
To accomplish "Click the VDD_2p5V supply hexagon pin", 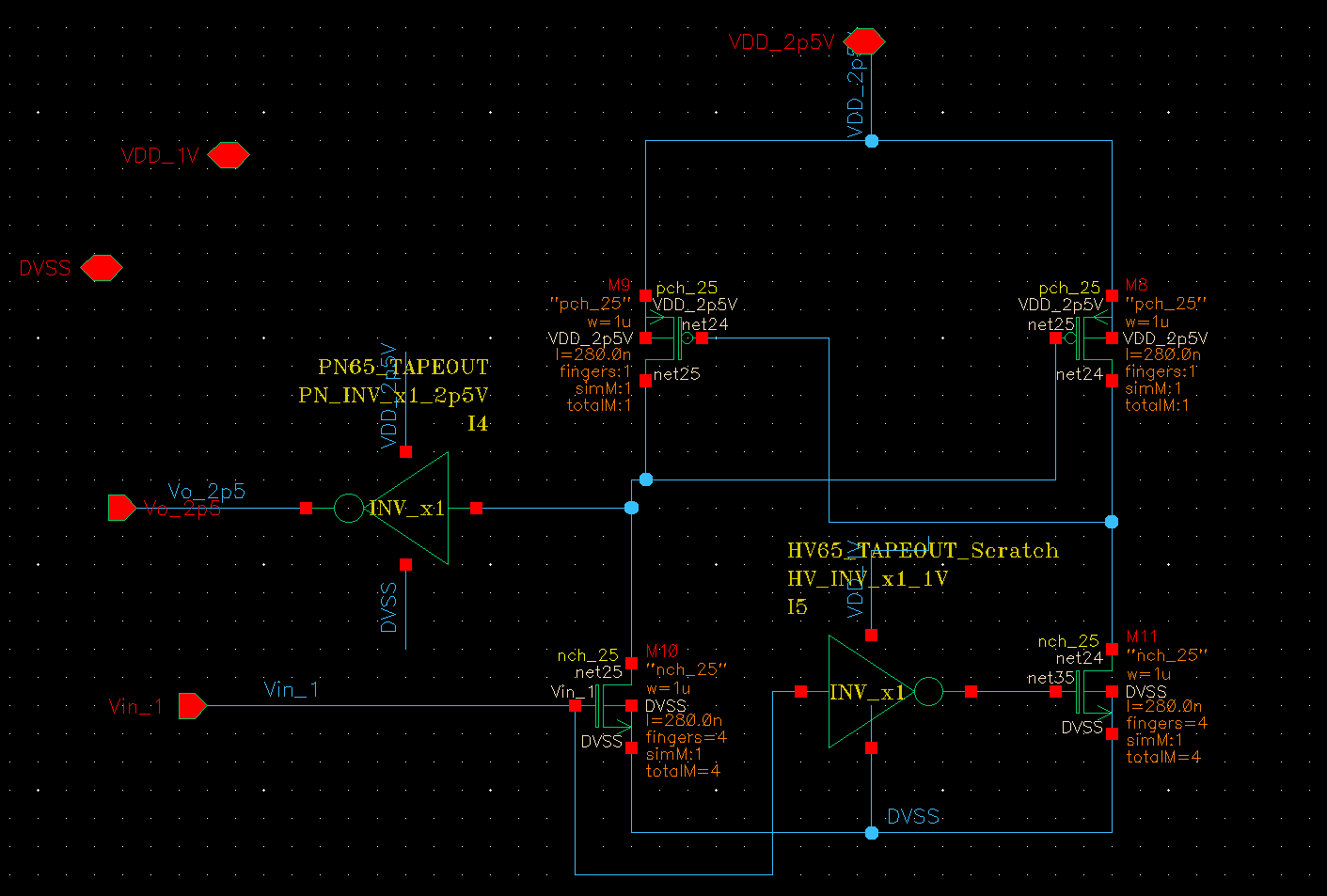I will 863,40.
